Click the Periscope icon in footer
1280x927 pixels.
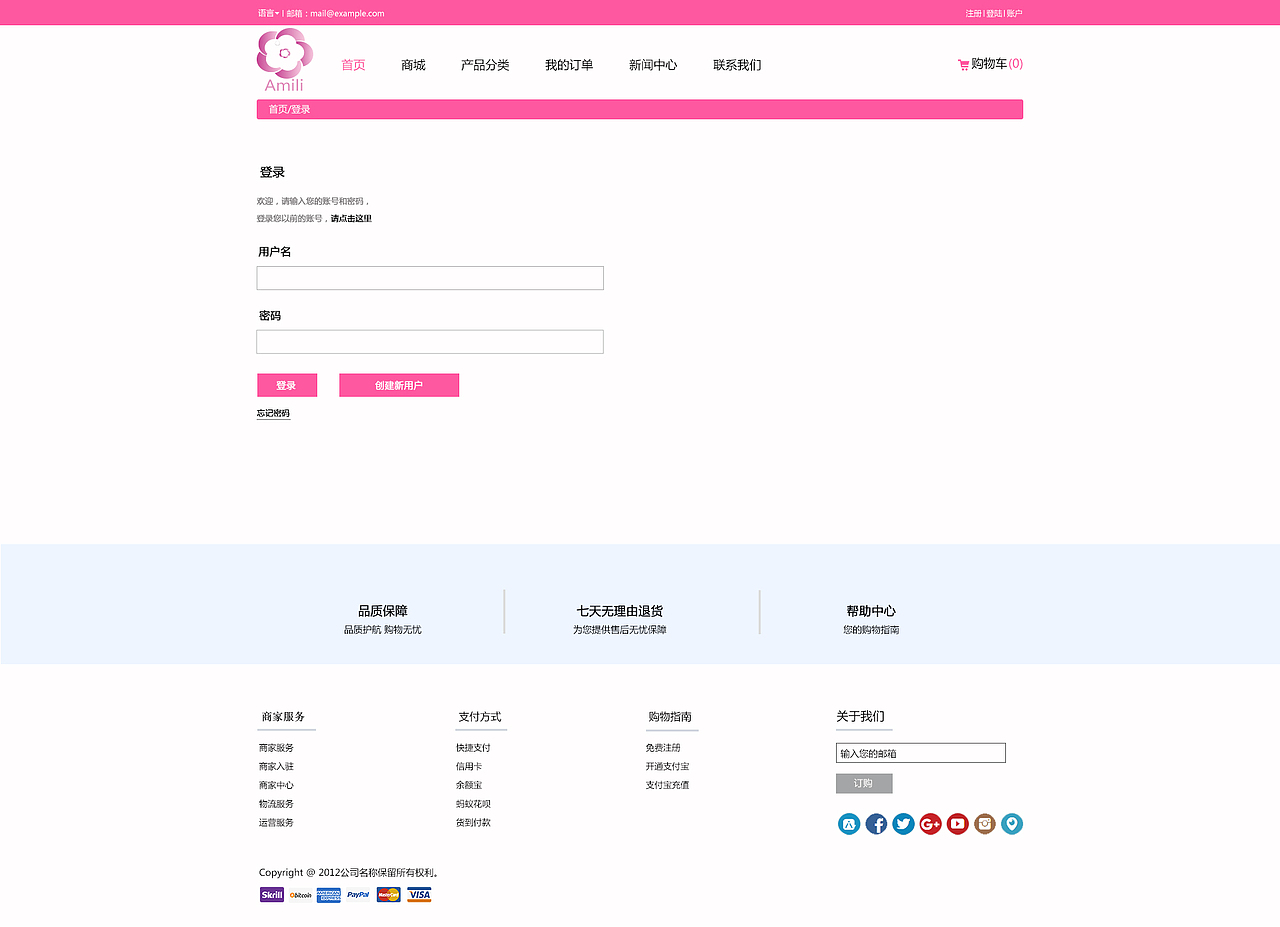pos(1011,823)
